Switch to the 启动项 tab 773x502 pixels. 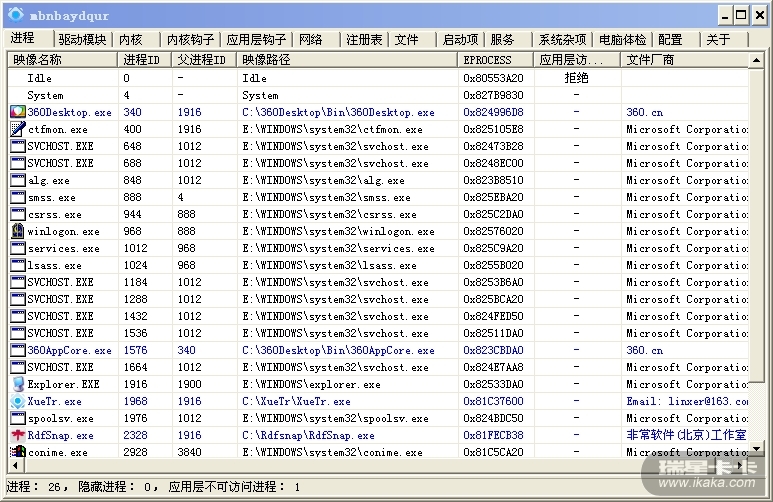(x=460, y=39)
